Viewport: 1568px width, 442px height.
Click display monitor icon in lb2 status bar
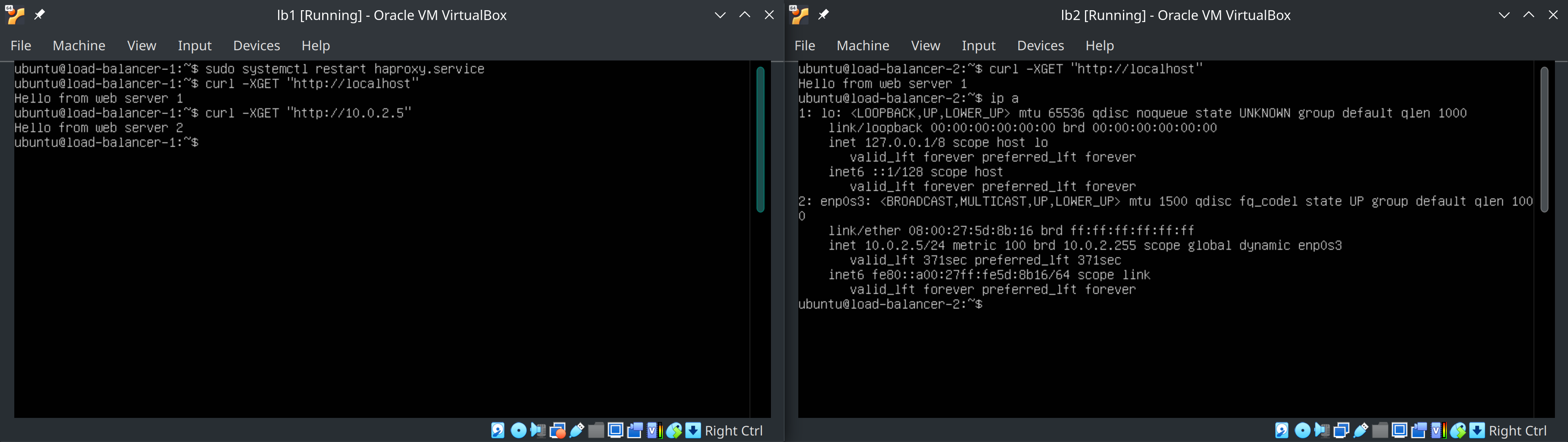click(1399, 431)
